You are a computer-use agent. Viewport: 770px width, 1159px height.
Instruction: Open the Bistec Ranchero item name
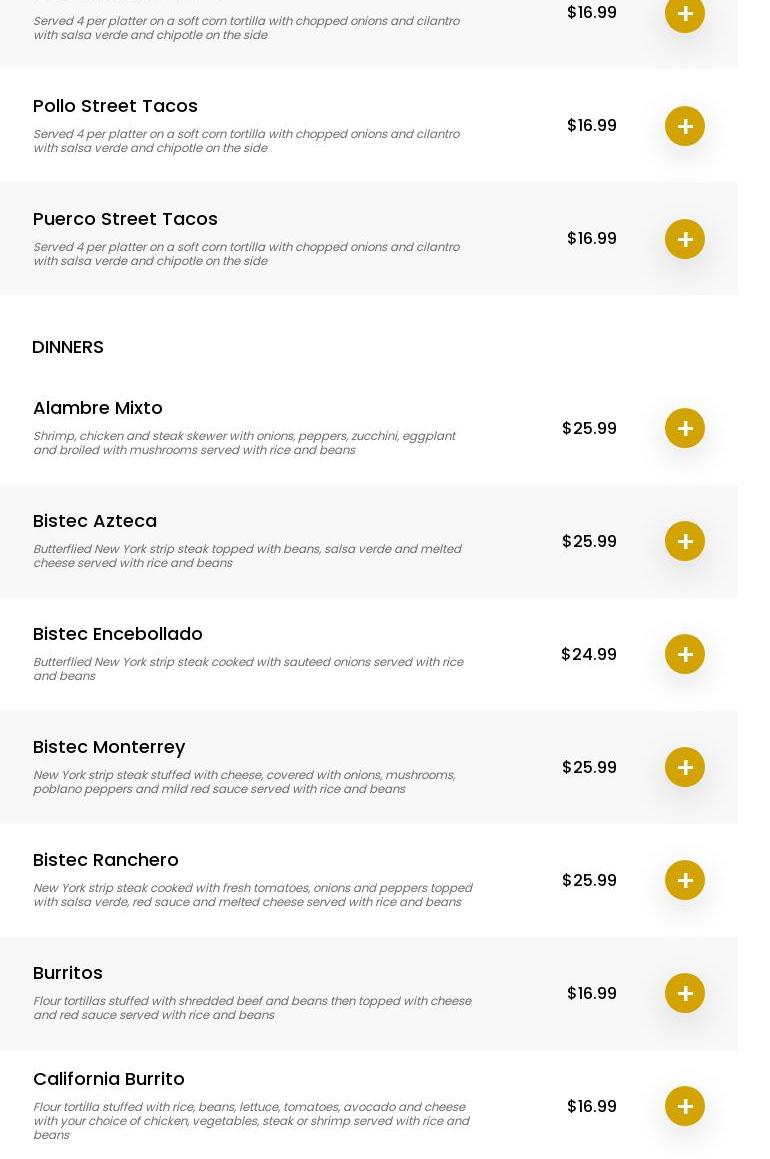point(106,860)
